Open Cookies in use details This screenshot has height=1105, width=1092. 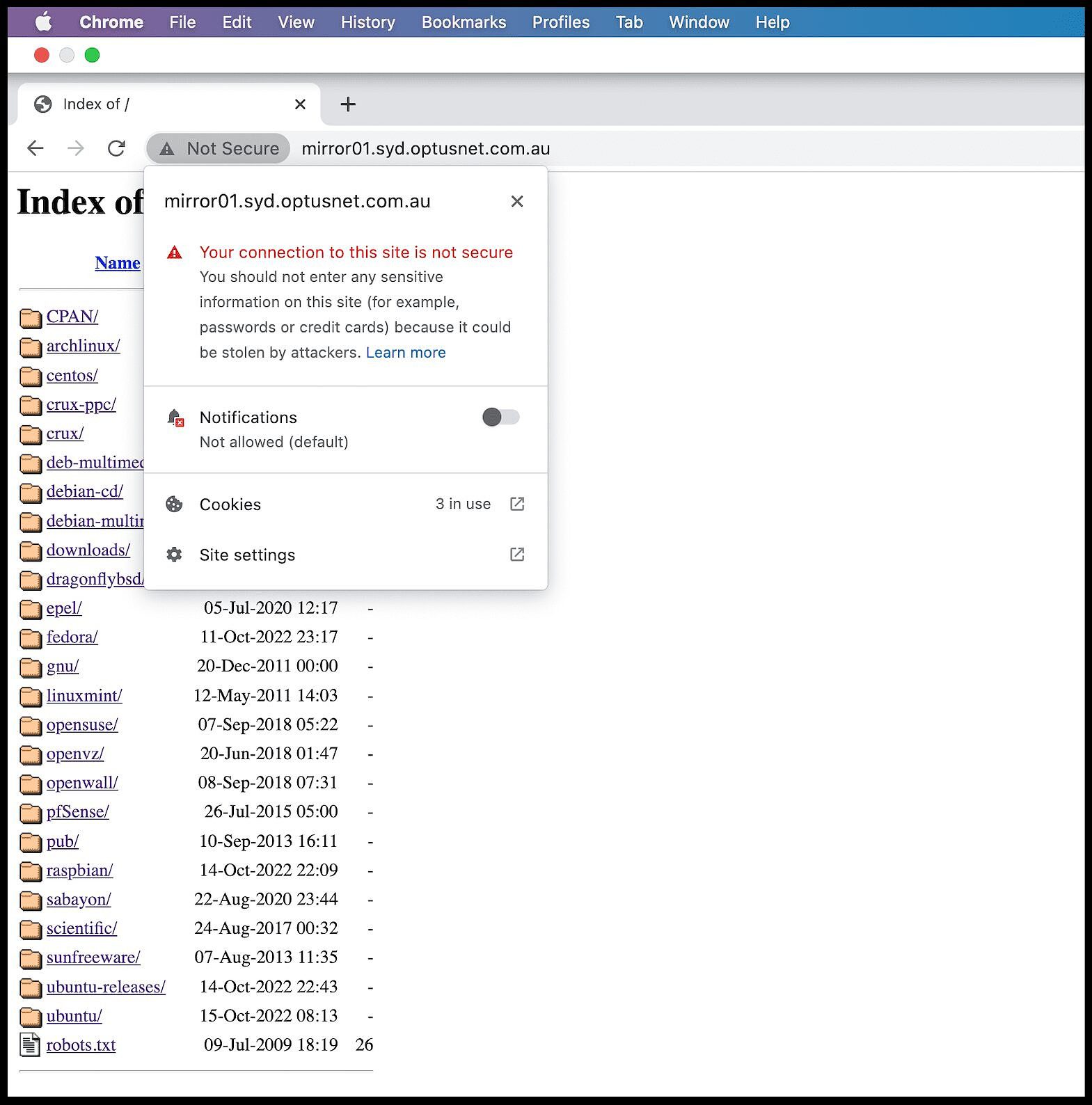[x=345, y=504]
